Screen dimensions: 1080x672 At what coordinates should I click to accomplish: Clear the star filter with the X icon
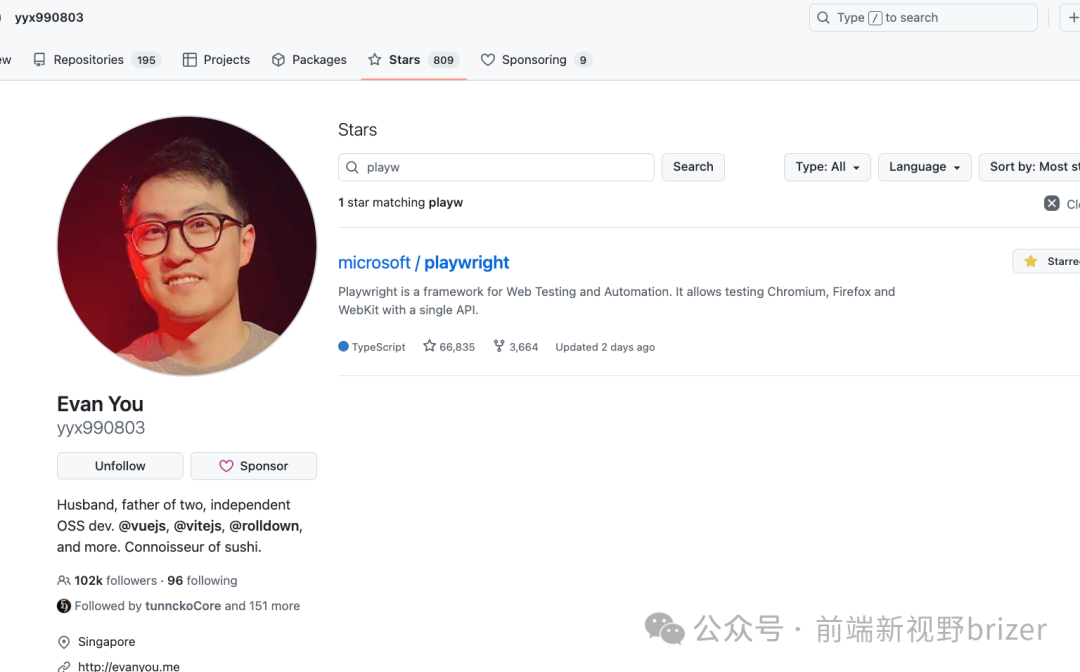1052,203
